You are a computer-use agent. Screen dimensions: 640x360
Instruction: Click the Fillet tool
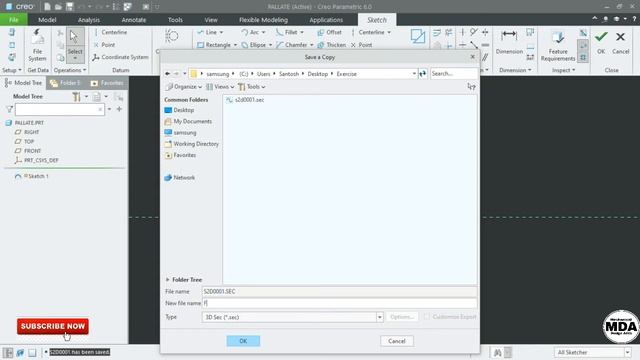pos(290,32)
